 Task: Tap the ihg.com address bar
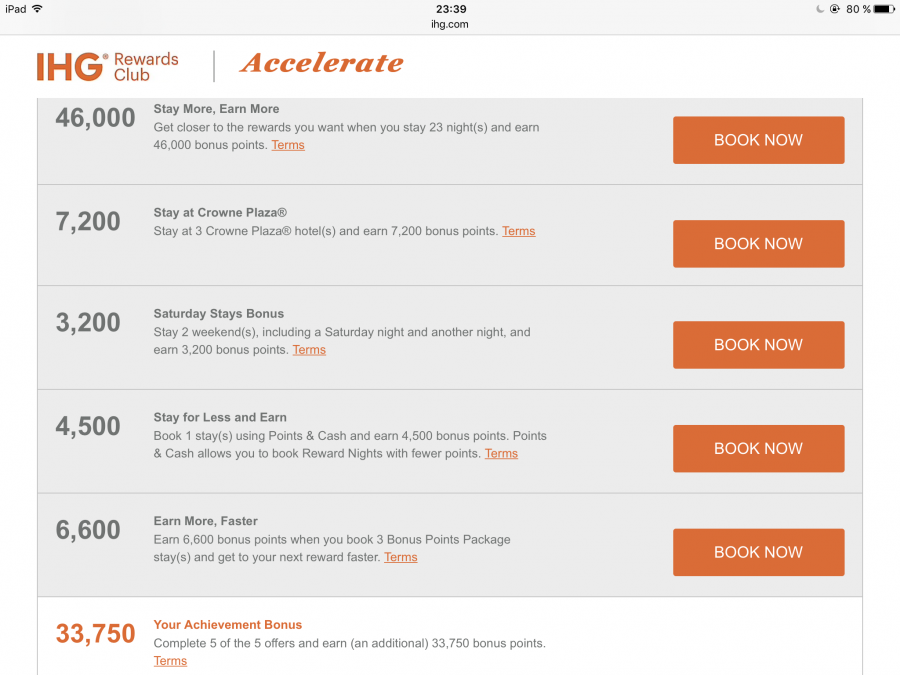click(451, 24)
